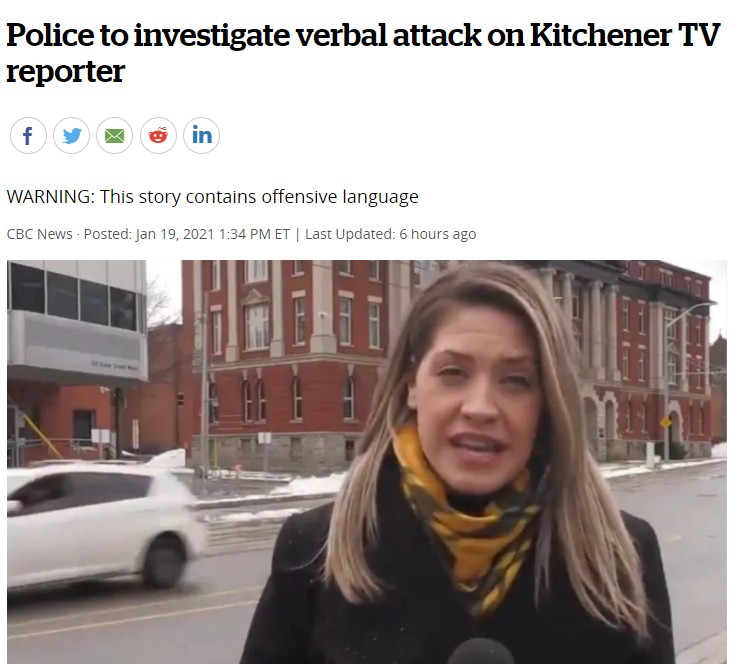Click the 'Last Updated: 6 hours ago' text
The height and width of the screenshot is (664, 738).
(391, 234)
